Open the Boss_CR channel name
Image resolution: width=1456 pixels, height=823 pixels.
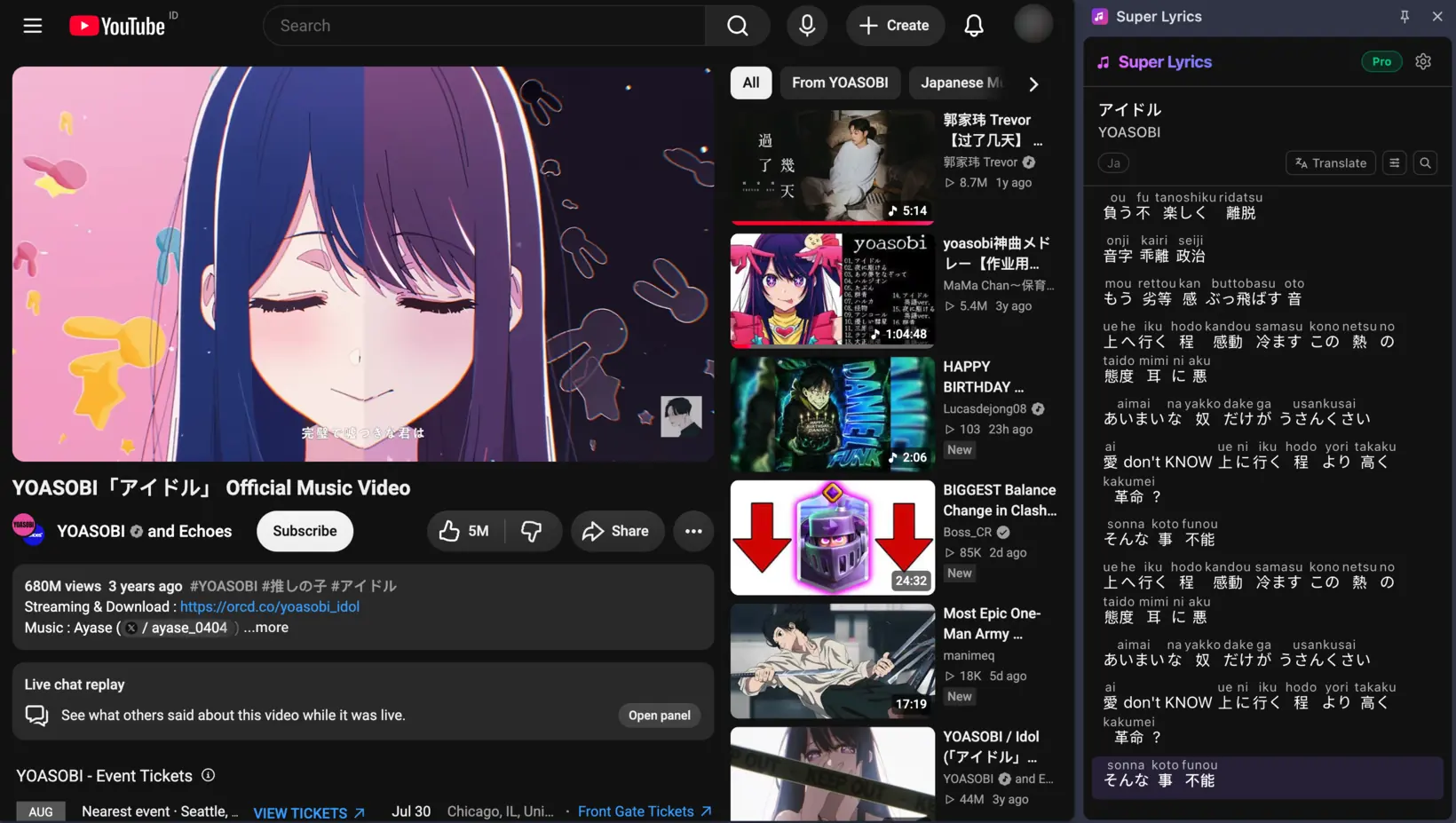tap(967, 532)
